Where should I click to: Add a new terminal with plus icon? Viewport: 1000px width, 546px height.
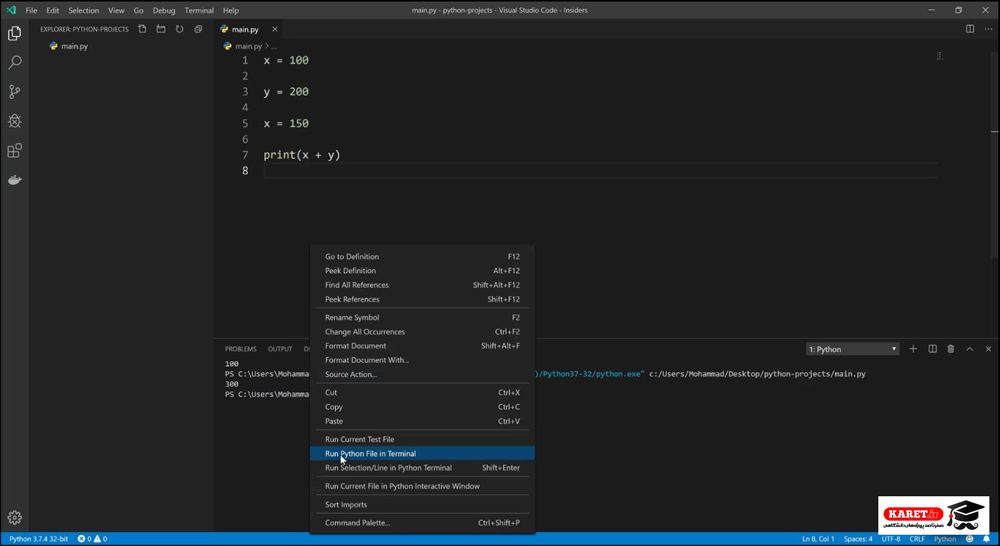[x=913, y=349]
